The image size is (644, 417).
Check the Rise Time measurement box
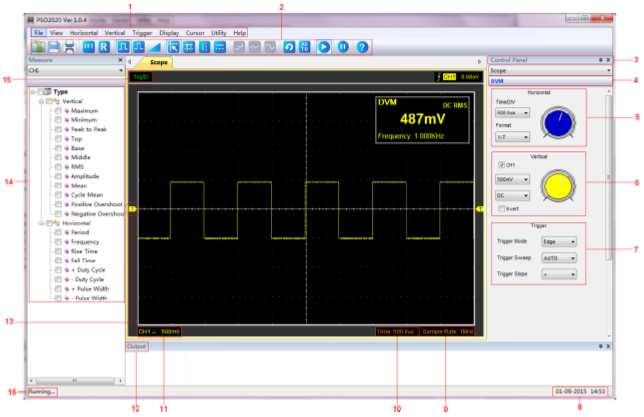tap(58, 251)
